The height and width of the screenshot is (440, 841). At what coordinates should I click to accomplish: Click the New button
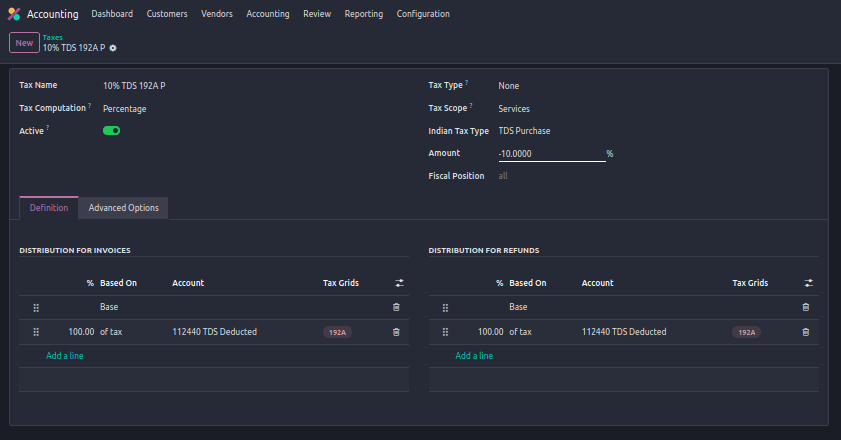click(24, 43)
